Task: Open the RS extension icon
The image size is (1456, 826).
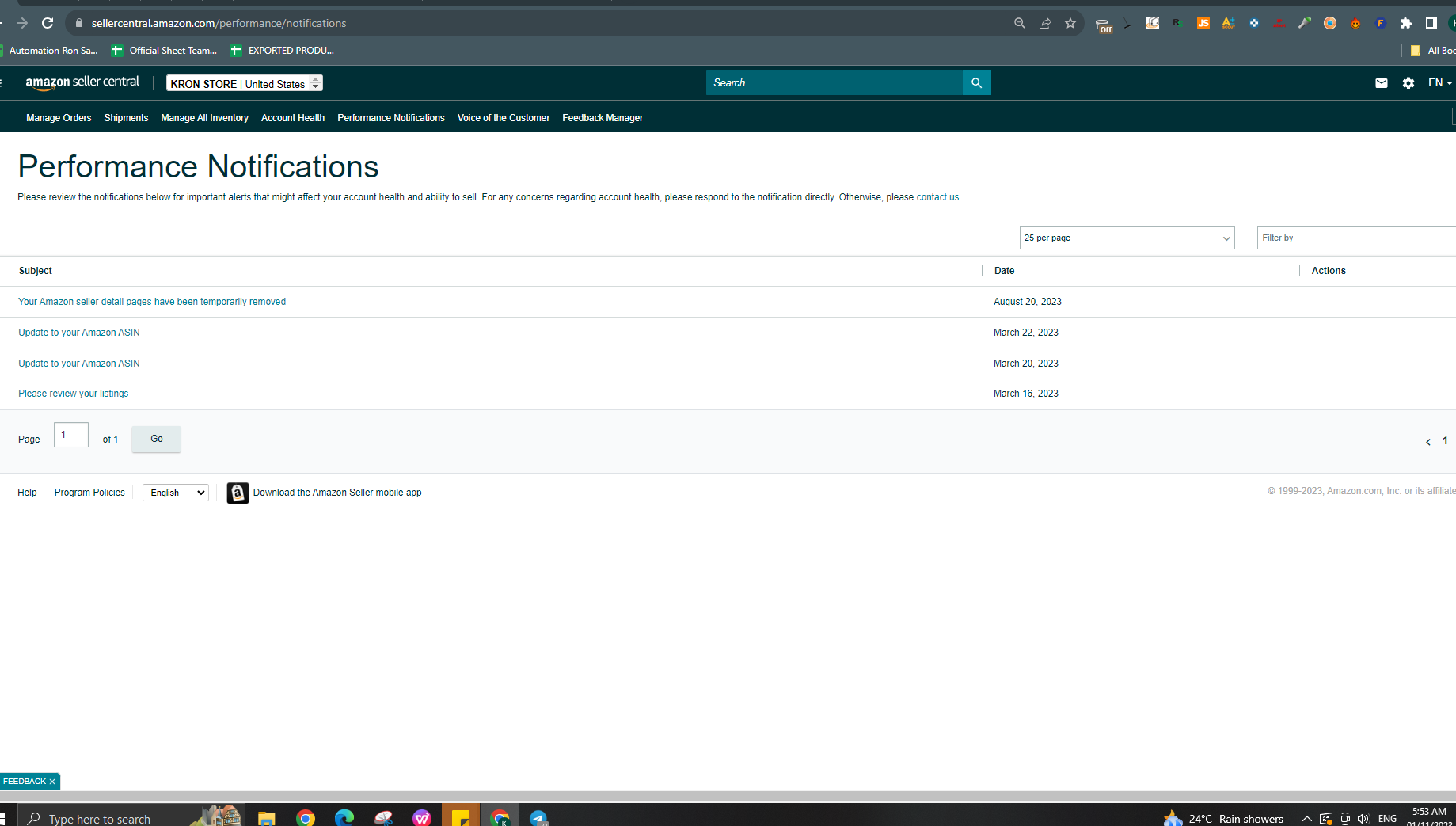Action: click(1178, 23)
